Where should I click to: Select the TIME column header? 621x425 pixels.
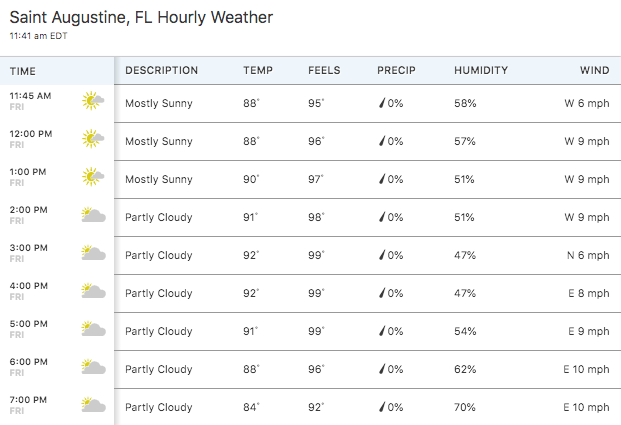tap(23, 71)
